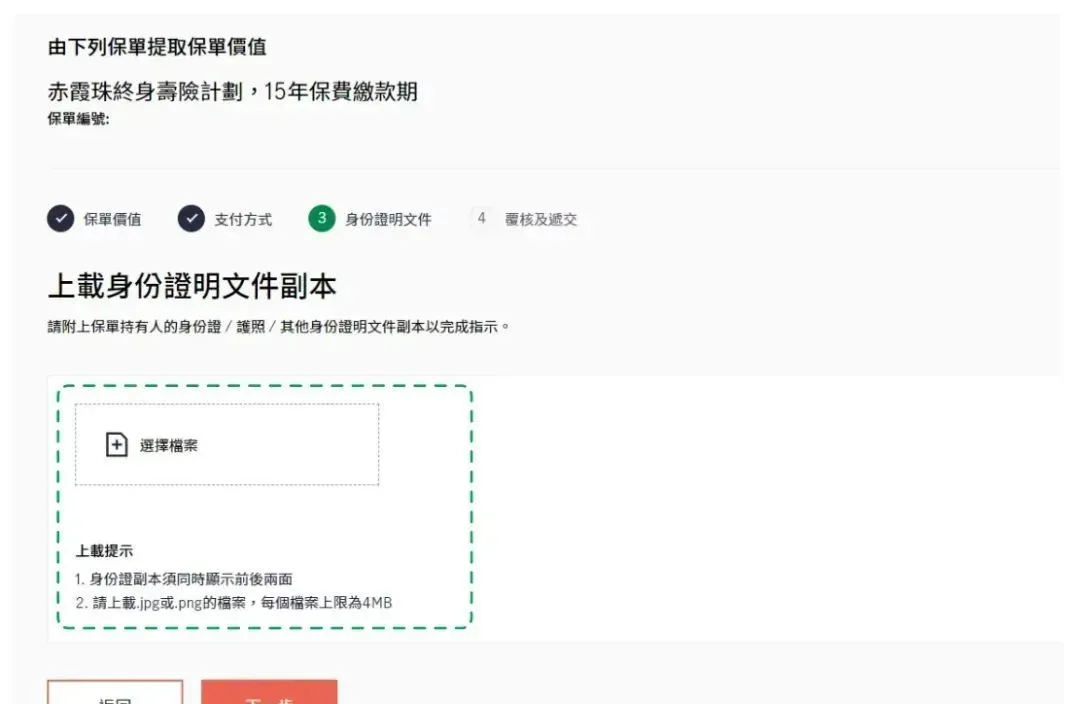Go to the 支付方式 step label
1080x704 pixels.
tap(243, 219)
